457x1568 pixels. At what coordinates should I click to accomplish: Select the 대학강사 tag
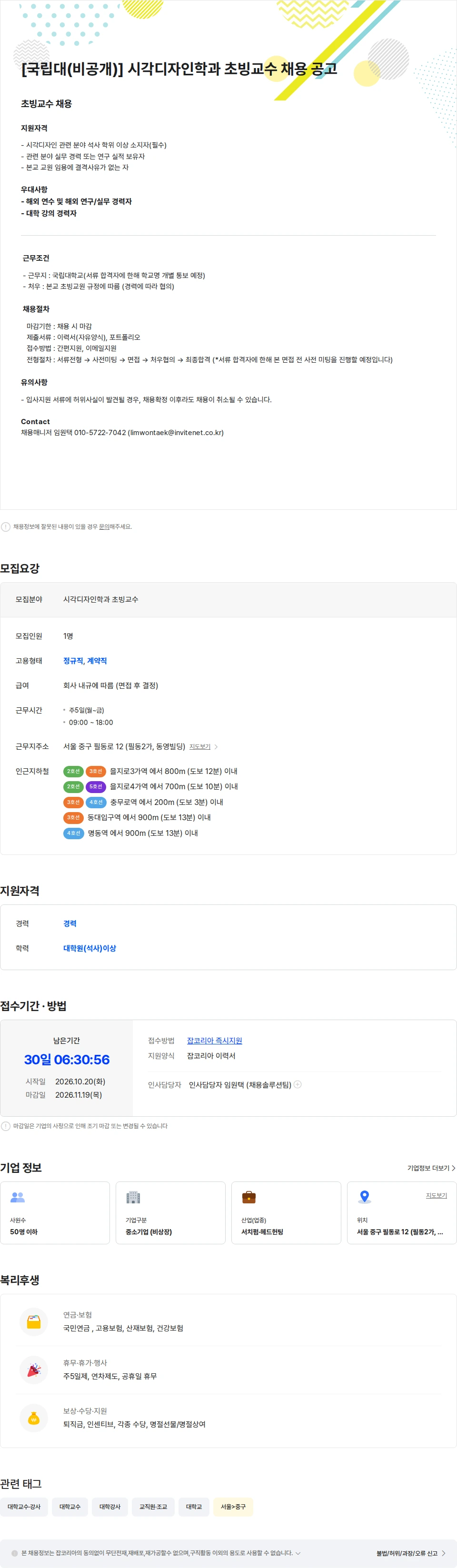point(110,1507)
